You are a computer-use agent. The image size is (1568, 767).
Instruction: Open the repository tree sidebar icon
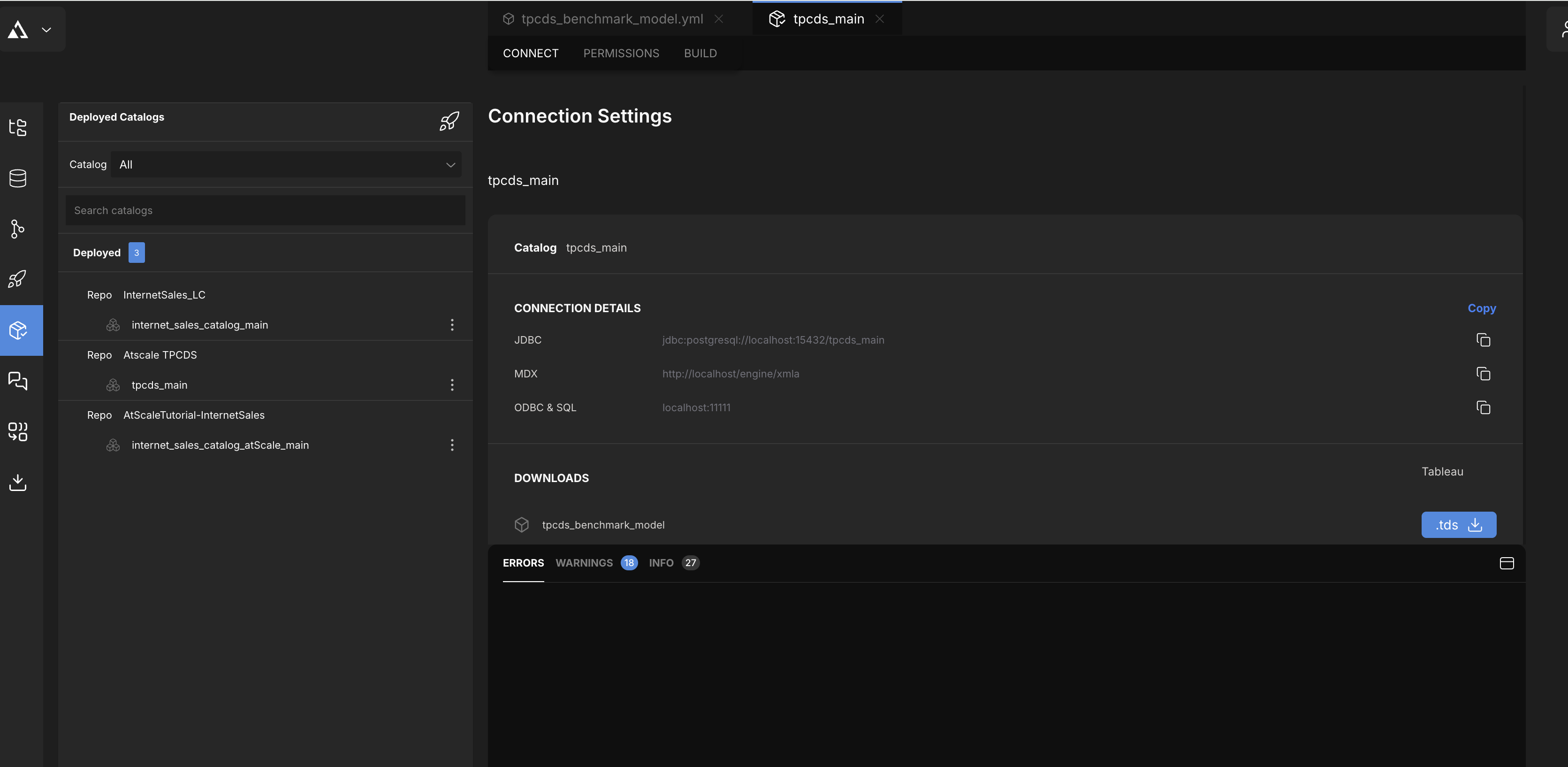tap(18, 127)
